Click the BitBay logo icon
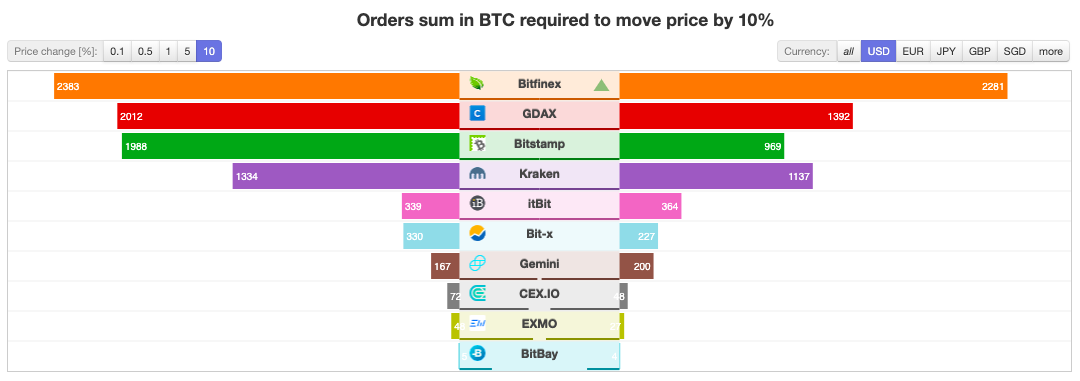The width and height of the screenshot is (1080, 381). [x=477, y=353]
